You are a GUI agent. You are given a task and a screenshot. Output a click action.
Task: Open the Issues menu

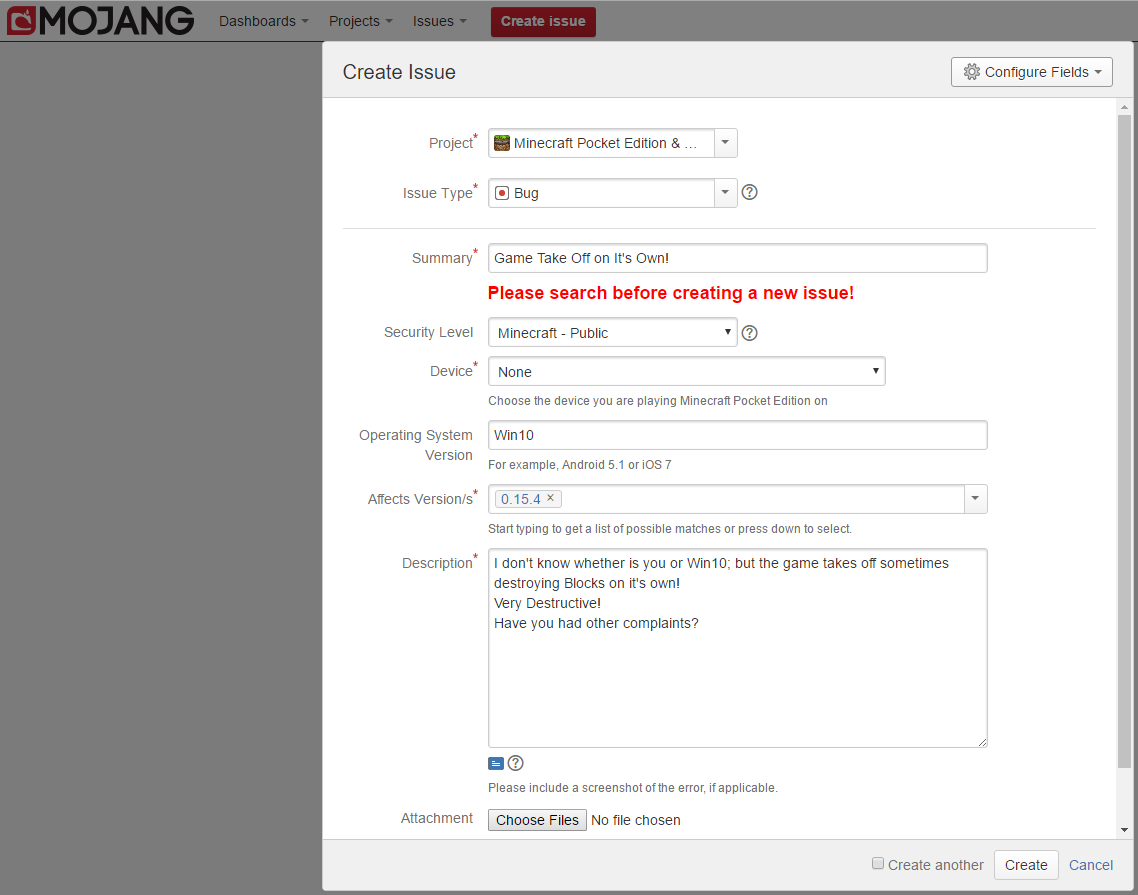[x=439, y=21]
